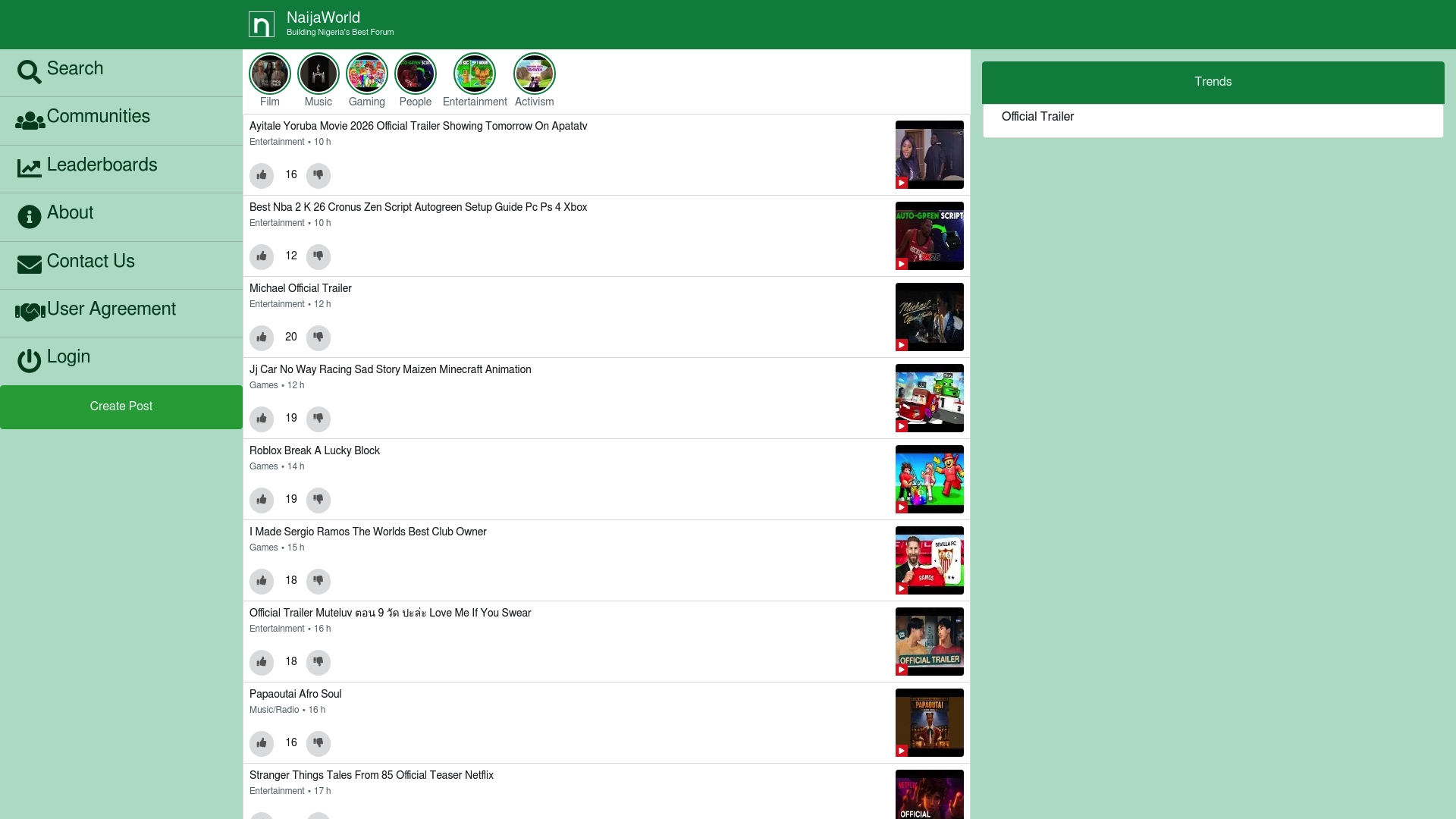
Task: Click the User Agreement link
Action: click(x=111, y=309)
